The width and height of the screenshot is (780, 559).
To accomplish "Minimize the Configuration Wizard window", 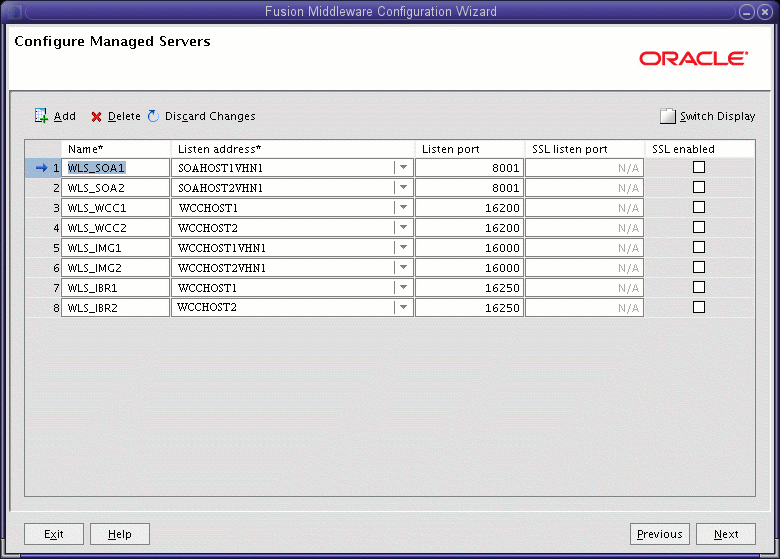I will pyautogui.click(x=747, y=12).
